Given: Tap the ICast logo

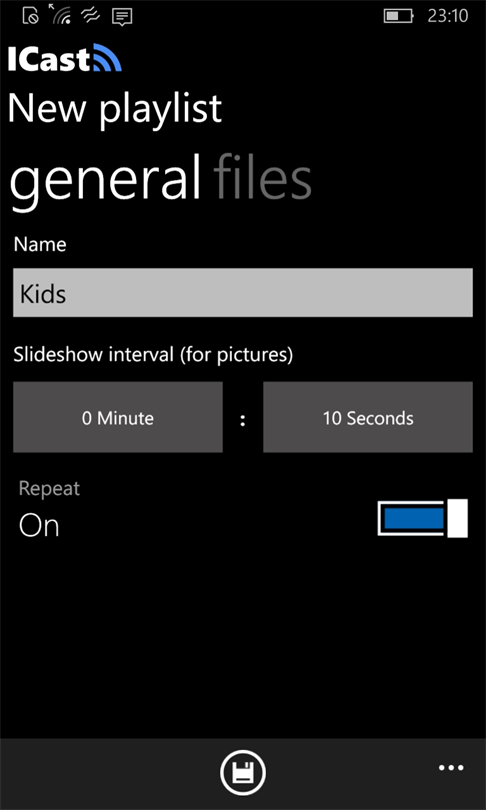Looking at the screenshot, I should click(x=65, y=57).
